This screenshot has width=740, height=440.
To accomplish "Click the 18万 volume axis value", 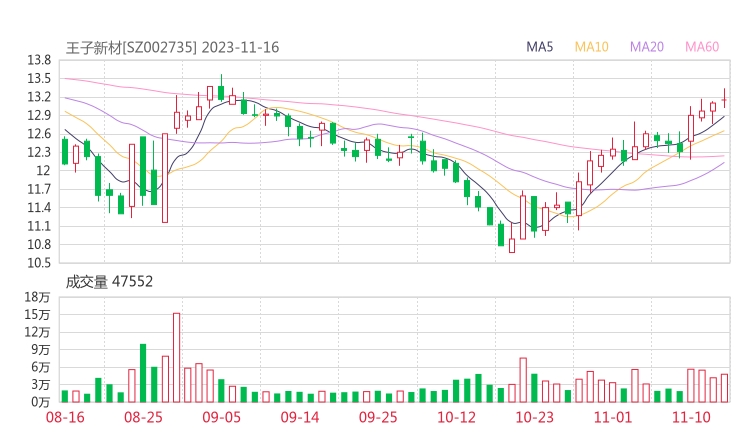I will pyautogui.click(x=37, y=297).
